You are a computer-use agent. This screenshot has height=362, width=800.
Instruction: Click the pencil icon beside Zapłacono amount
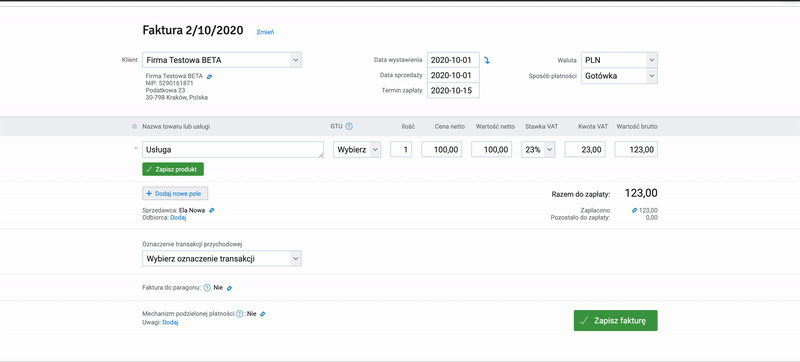coord(635,210)
